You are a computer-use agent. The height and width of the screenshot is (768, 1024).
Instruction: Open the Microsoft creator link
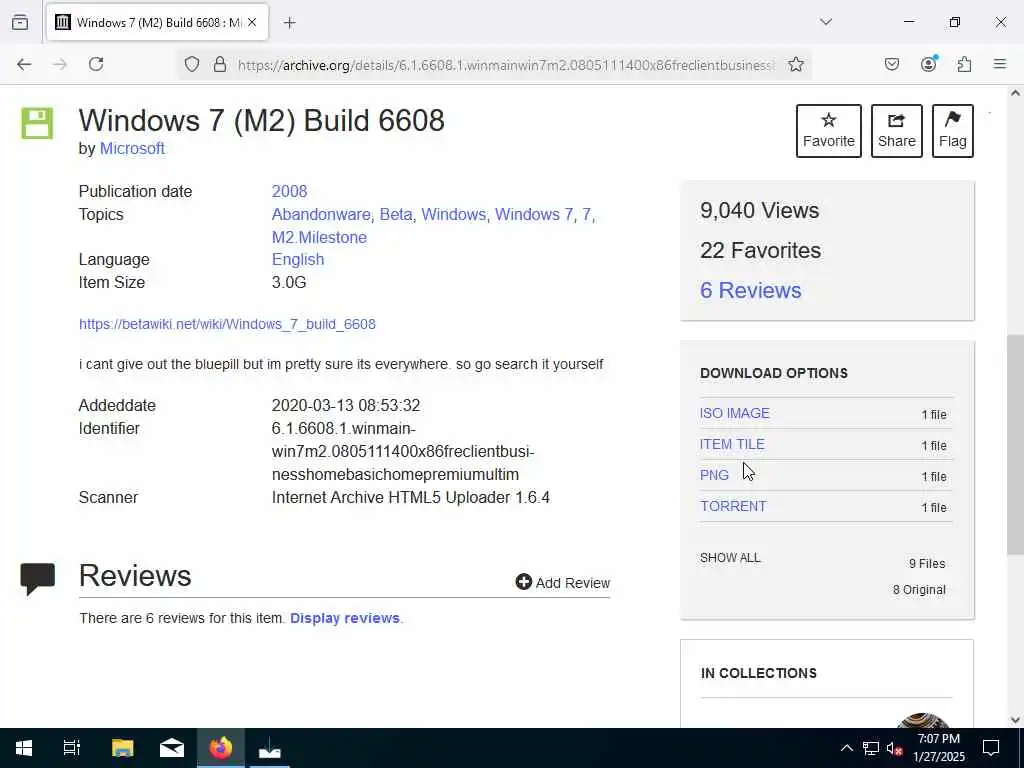[x=132, y=149]
